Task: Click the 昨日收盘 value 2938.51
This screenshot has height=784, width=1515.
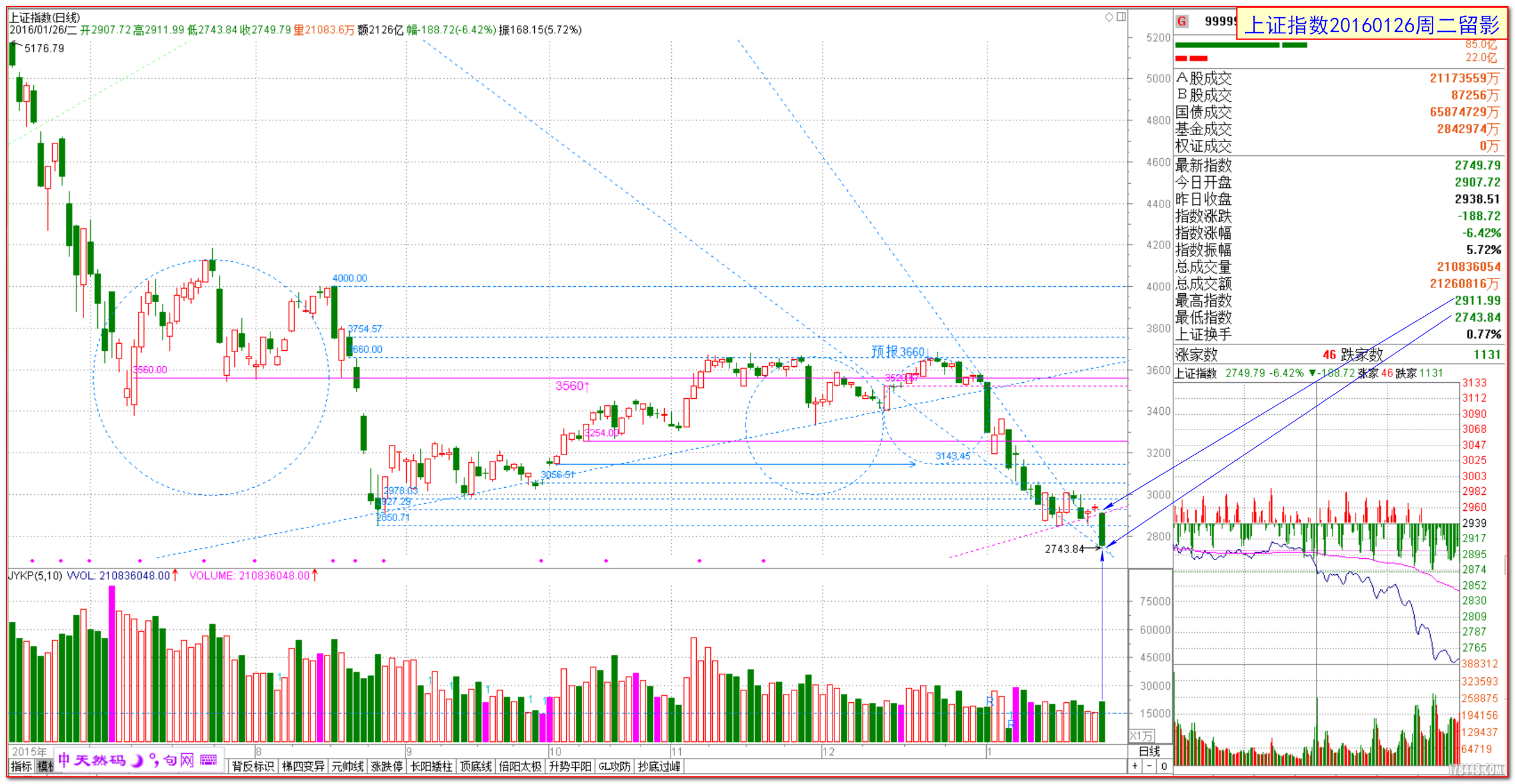Action: 1477,199
